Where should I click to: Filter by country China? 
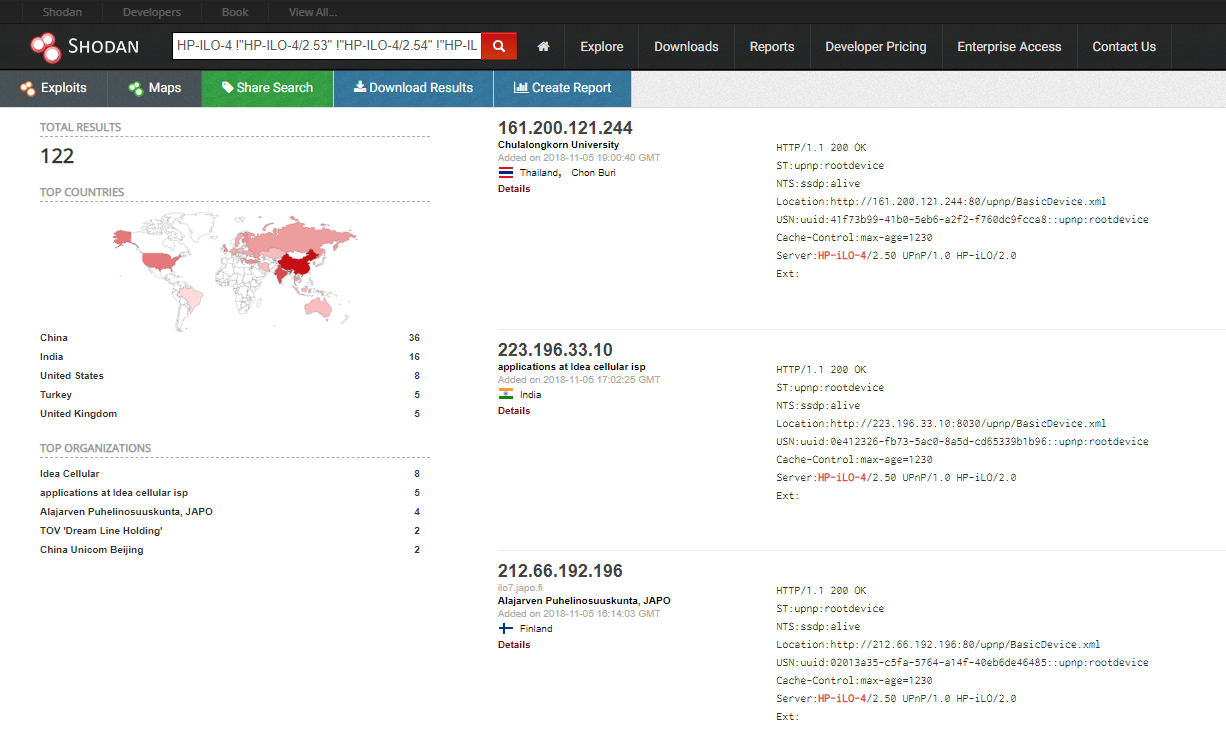coord(54,338)
